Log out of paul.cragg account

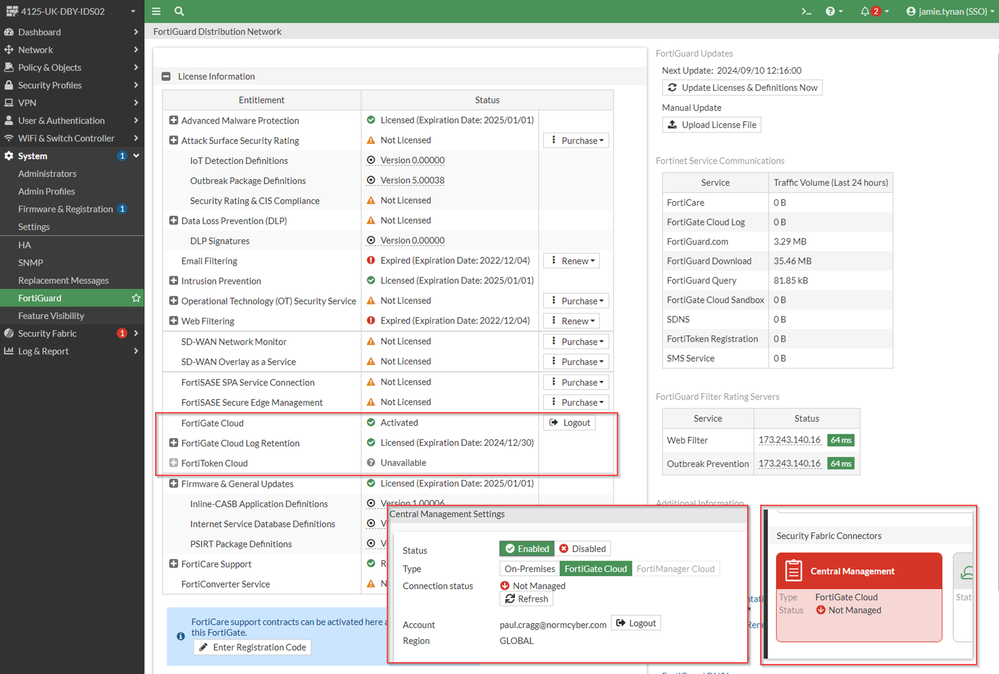click(636, 623)
